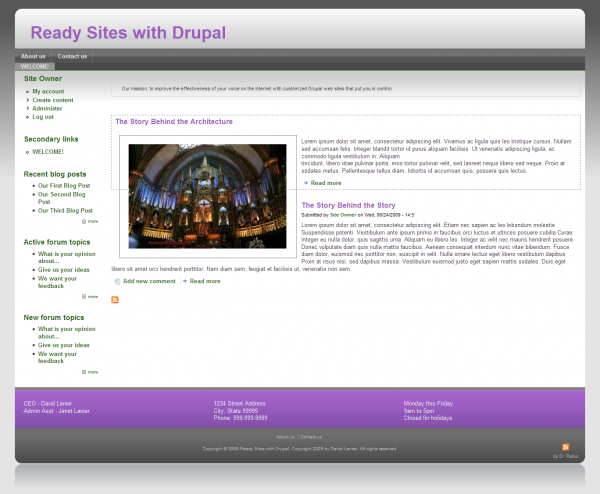Image resolution: width=600 pixels, height=494 pixels.
Task: Open Create content in Site Owner menu
Action: click(53, 100)
